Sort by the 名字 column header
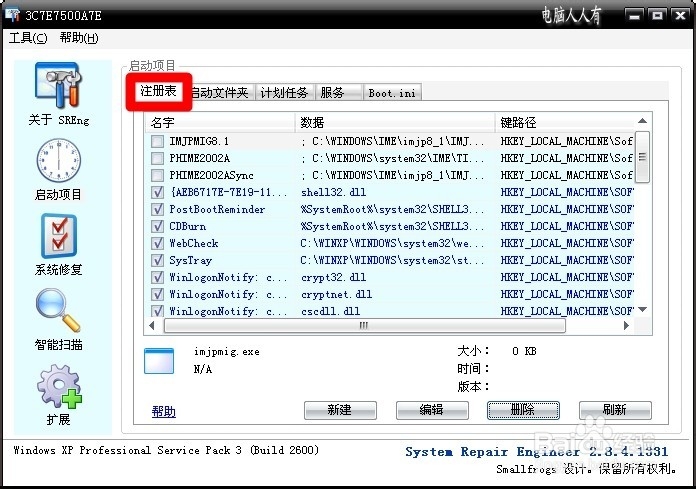This screenshot has height=489, width=696. [220, 122]
